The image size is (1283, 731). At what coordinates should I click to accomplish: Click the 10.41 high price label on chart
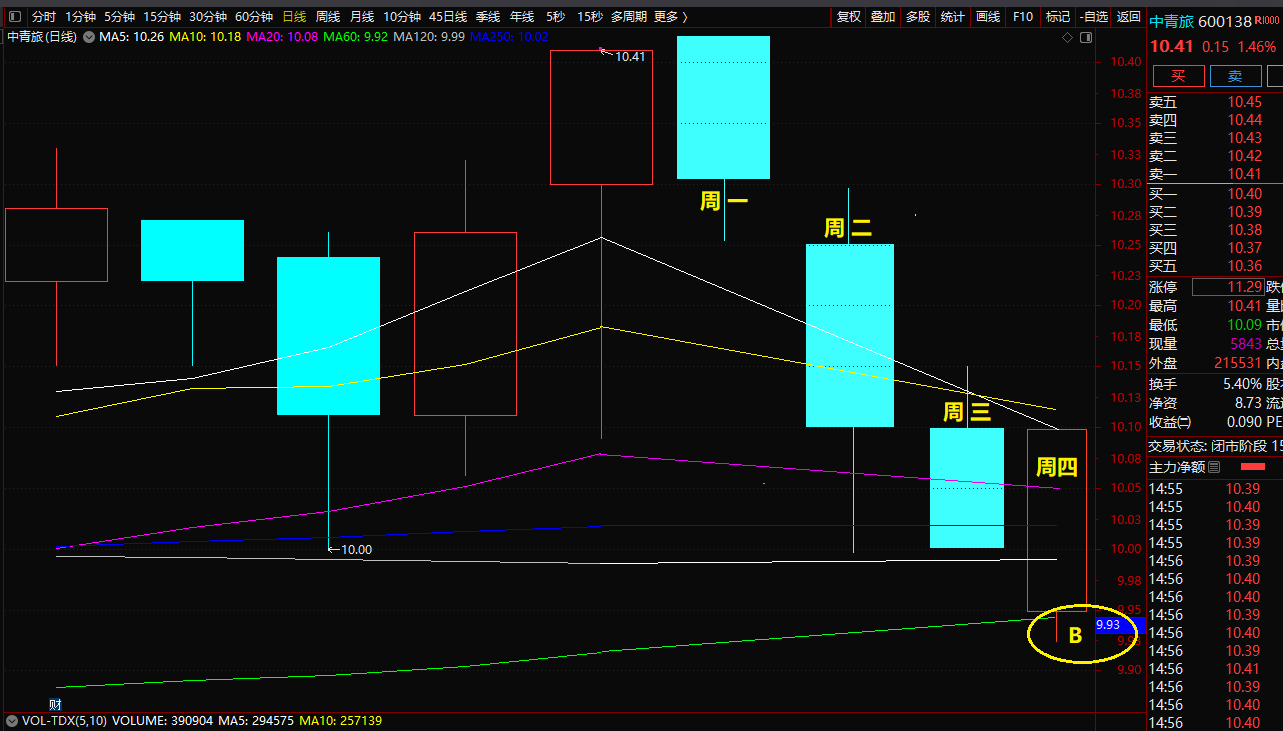pos(630,57)
